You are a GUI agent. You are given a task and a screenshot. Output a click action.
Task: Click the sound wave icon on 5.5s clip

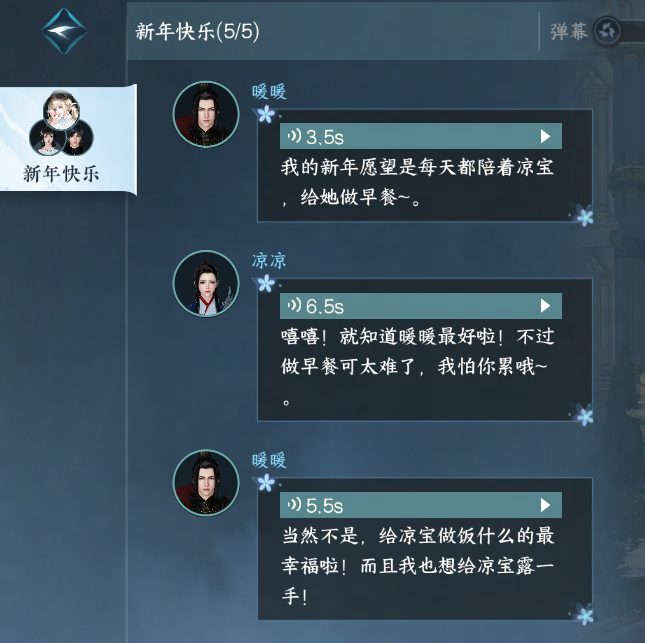tap(295, 504)
